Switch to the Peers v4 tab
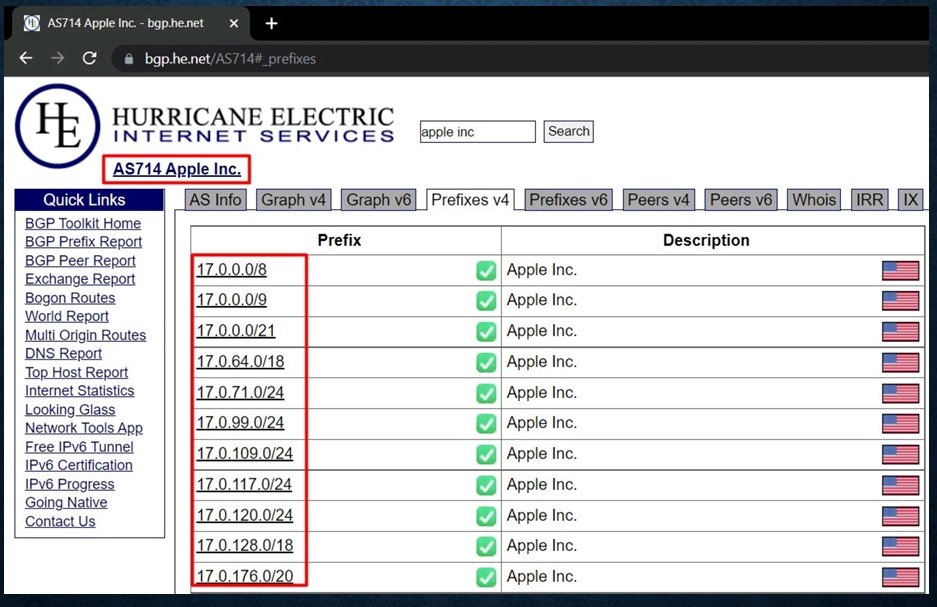937x607 pixels. click(657, 199)
